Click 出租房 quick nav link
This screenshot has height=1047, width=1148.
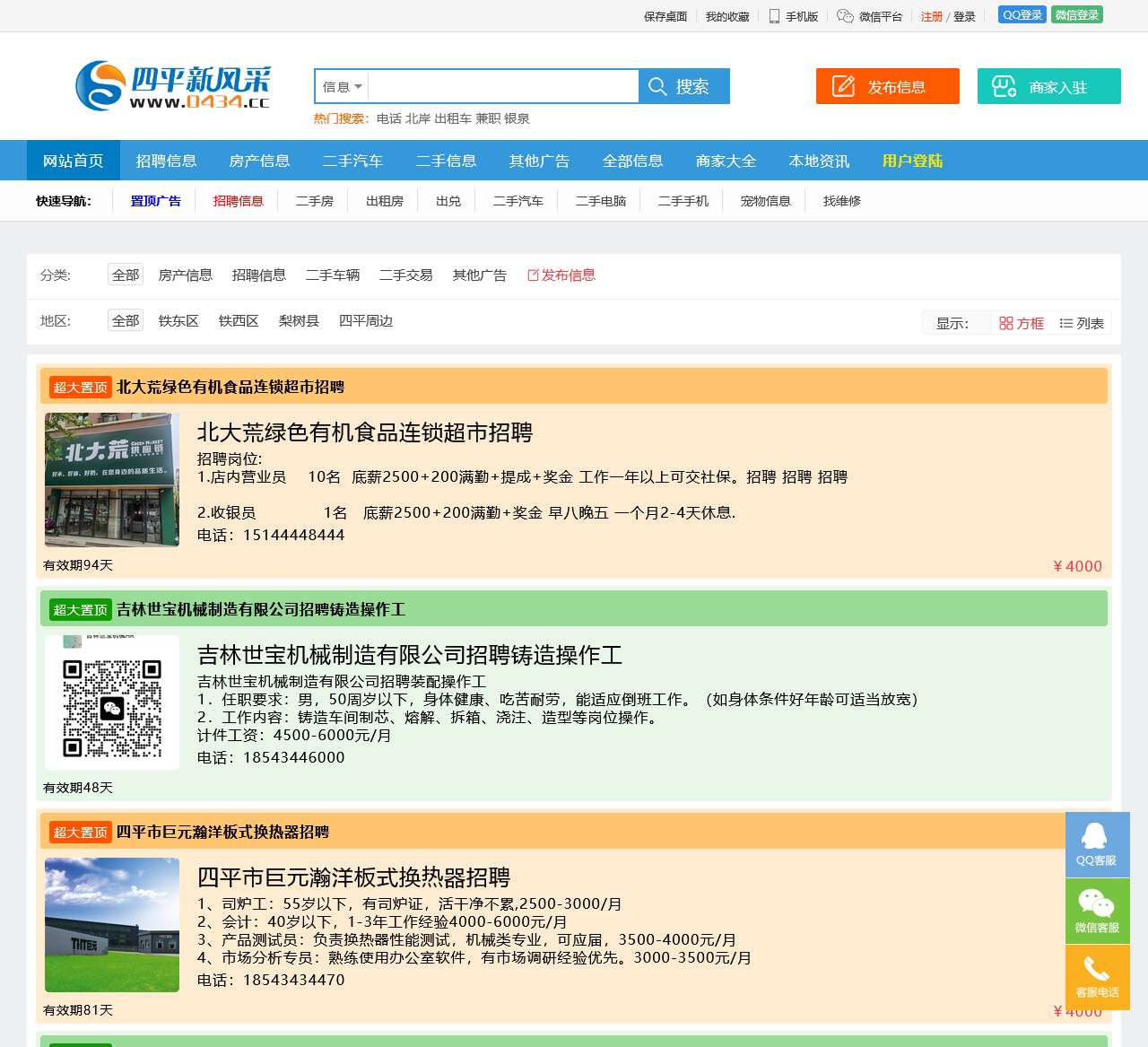[385, 201]
